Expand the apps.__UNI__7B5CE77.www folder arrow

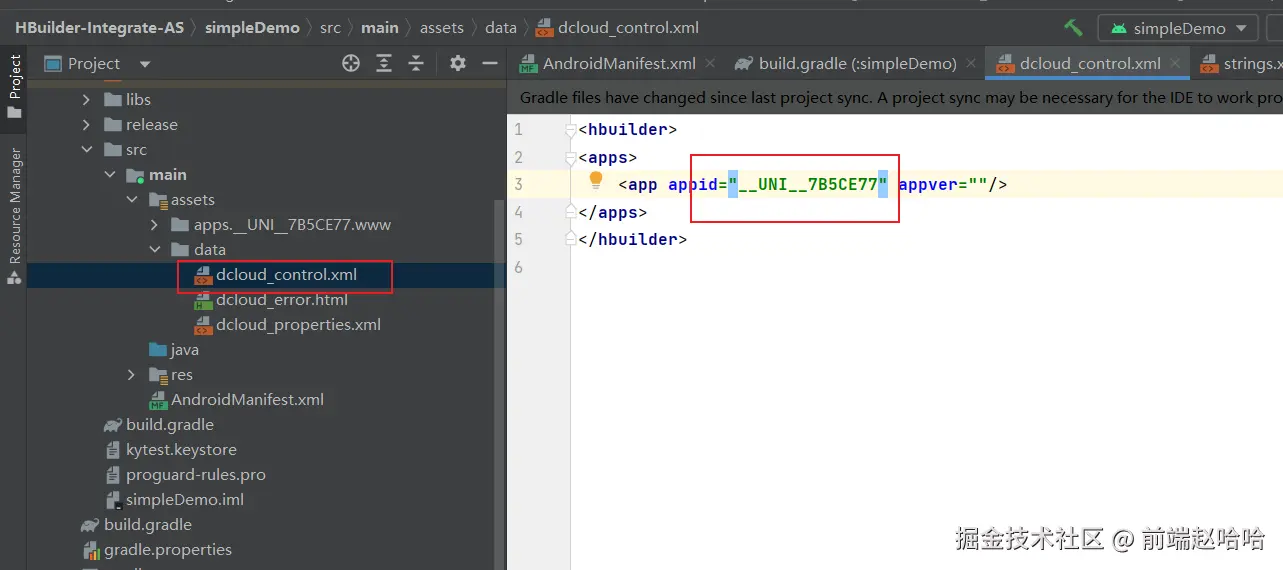(154, 225)
